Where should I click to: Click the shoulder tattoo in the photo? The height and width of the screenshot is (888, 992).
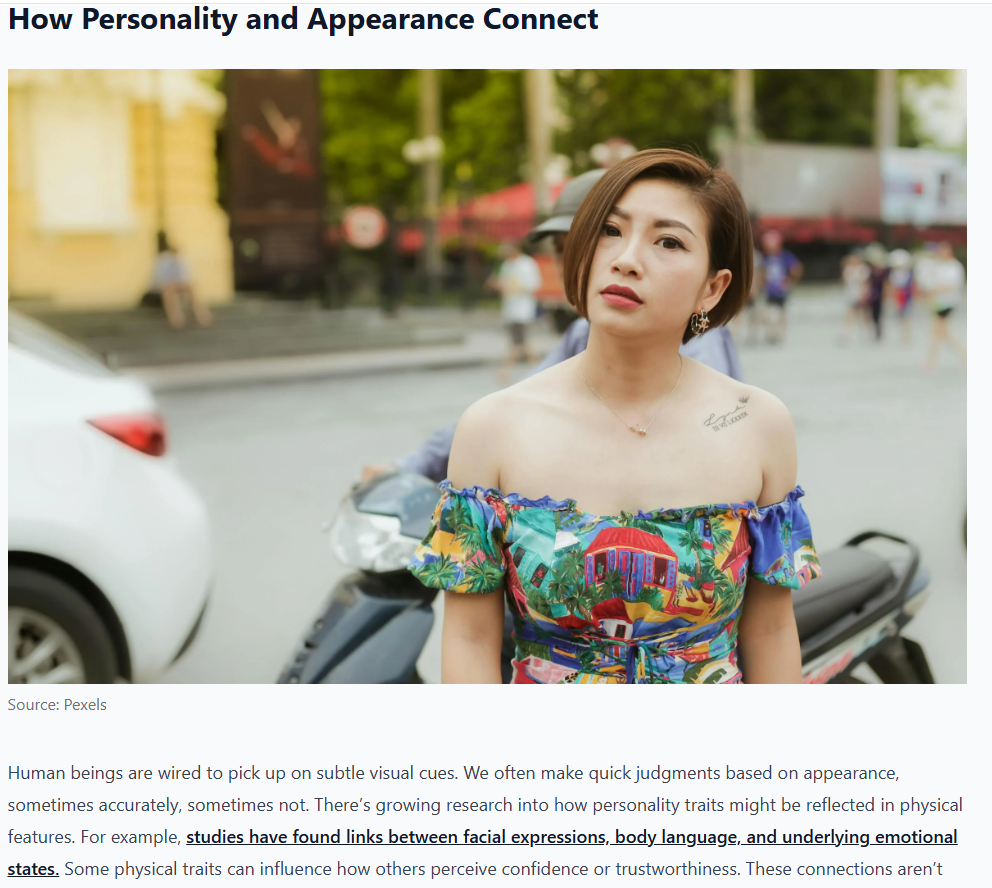728,414
